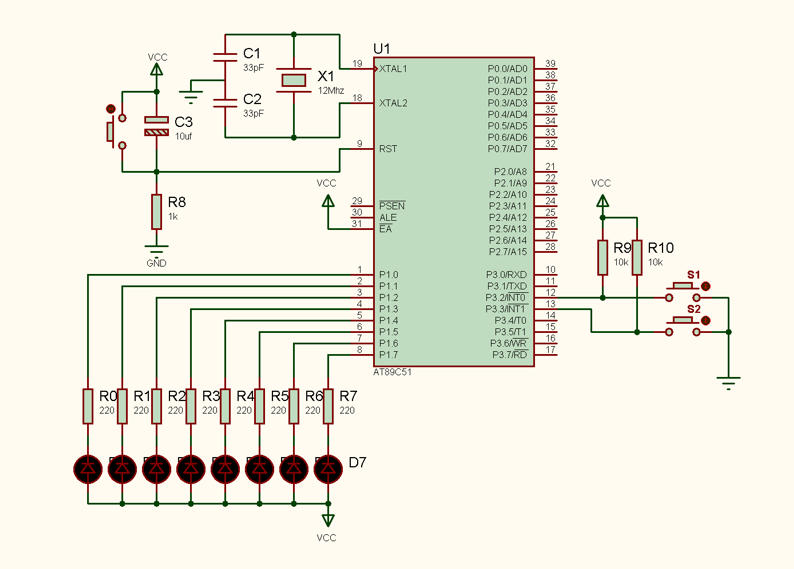Click the P0.7/AD7 pin label

click(x=507, y=149)
